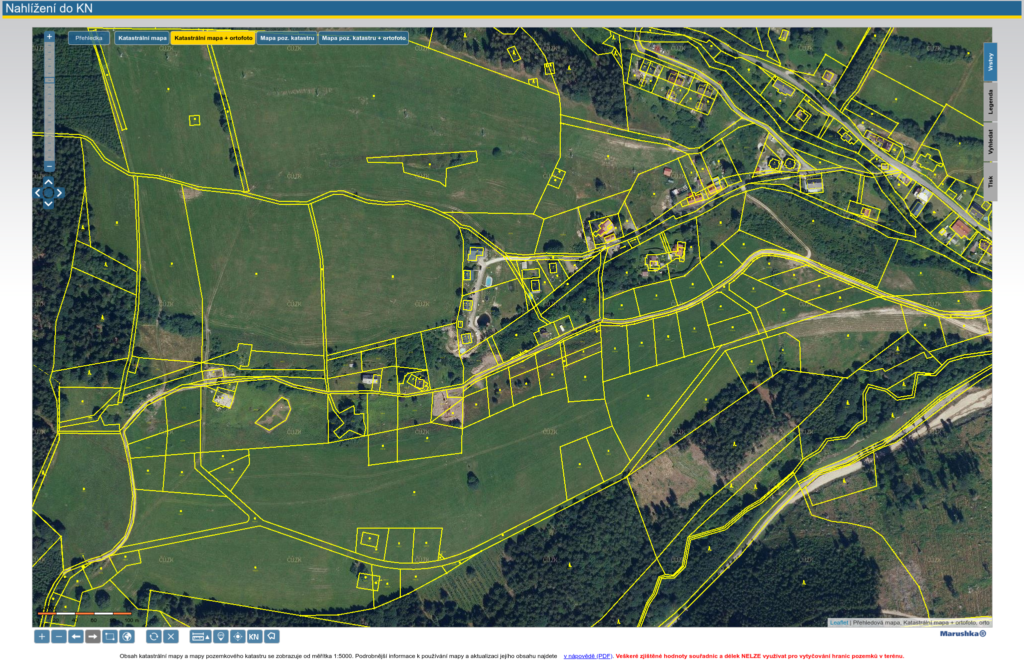Click the zoom in plus icon in bottom toolbar
This screenshot has width=1024, height=662.
[x=41, y=636]
